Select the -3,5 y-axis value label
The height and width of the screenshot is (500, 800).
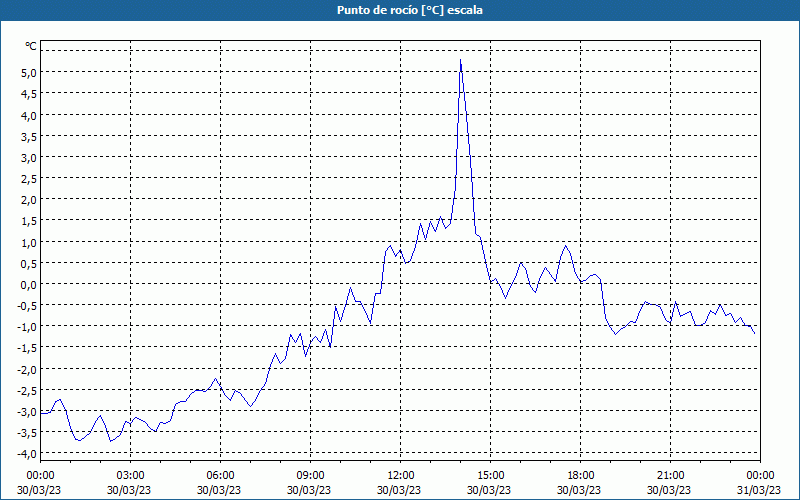pos(28,433)
